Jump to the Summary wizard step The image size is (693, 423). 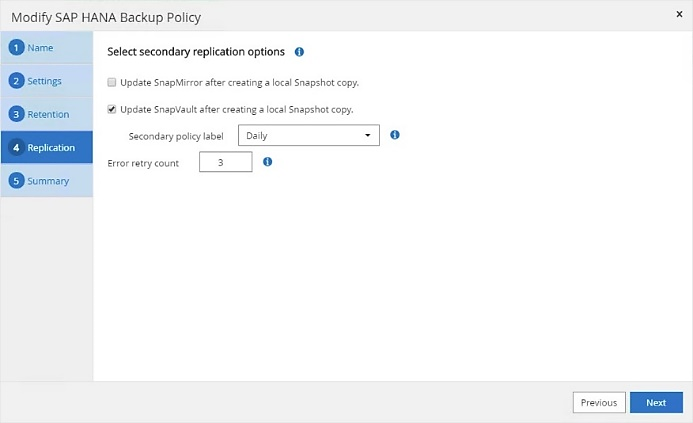click(x=49, y=181)
